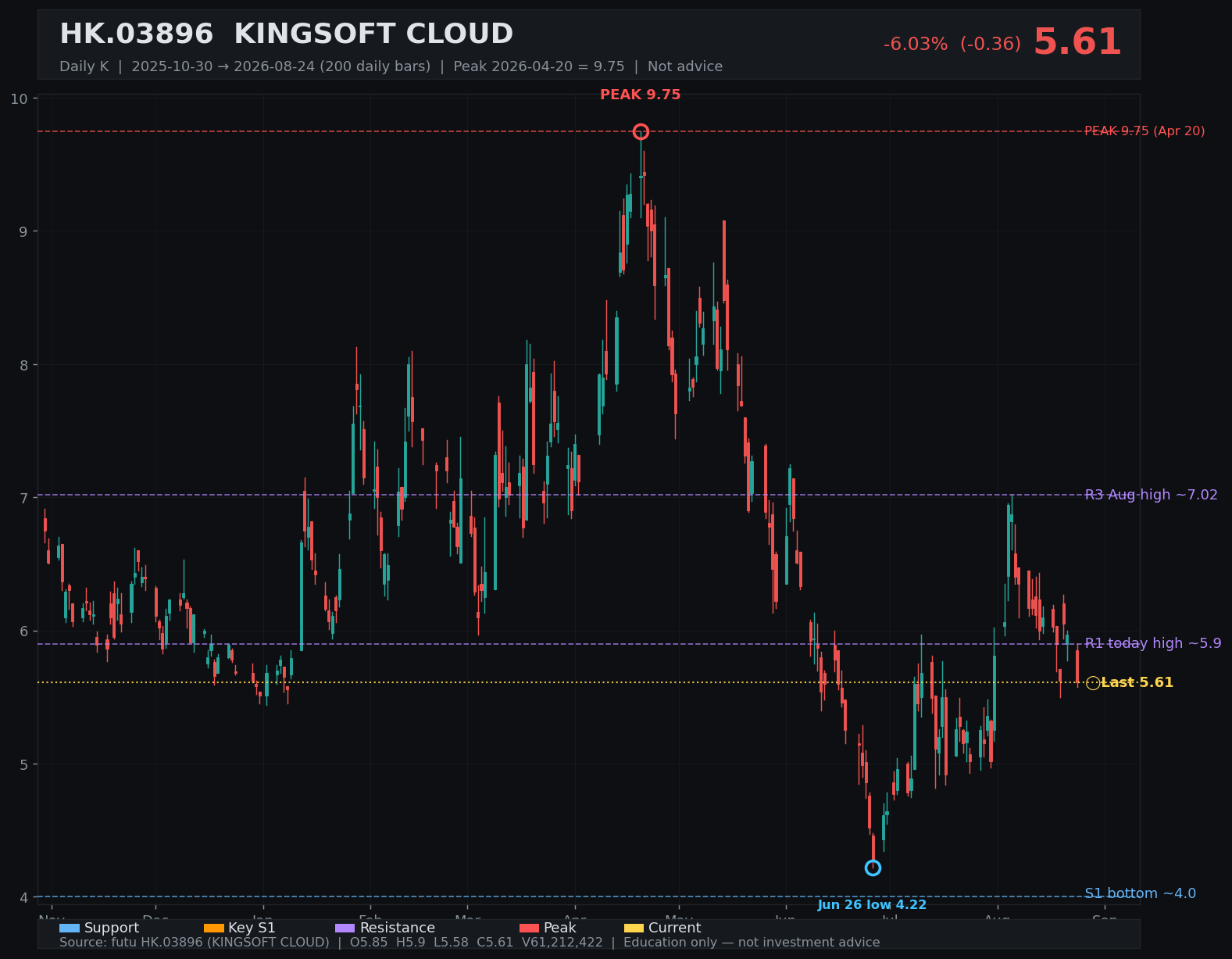The image size is (1232, 959).
Task: Click the PEAK 9.75 (Apr 20) line label
Action: tap(1145, 131)
